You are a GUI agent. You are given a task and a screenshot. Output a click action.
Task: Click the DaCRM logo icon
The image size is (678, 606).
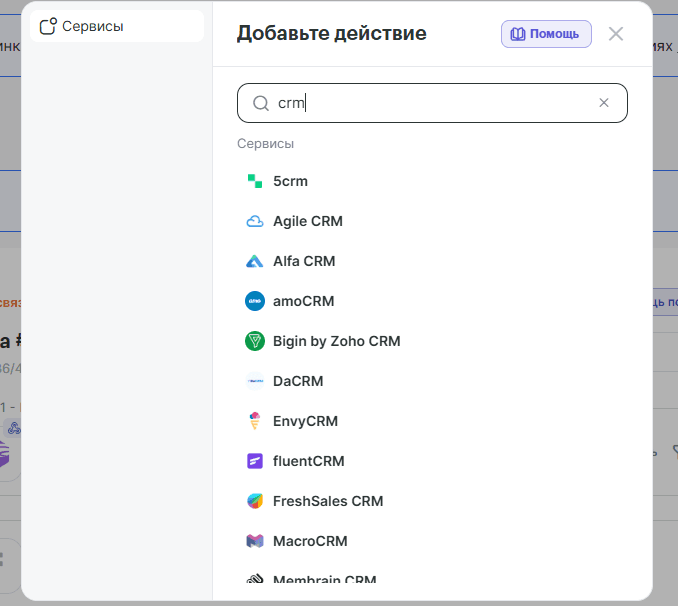(x=255, y=381)
